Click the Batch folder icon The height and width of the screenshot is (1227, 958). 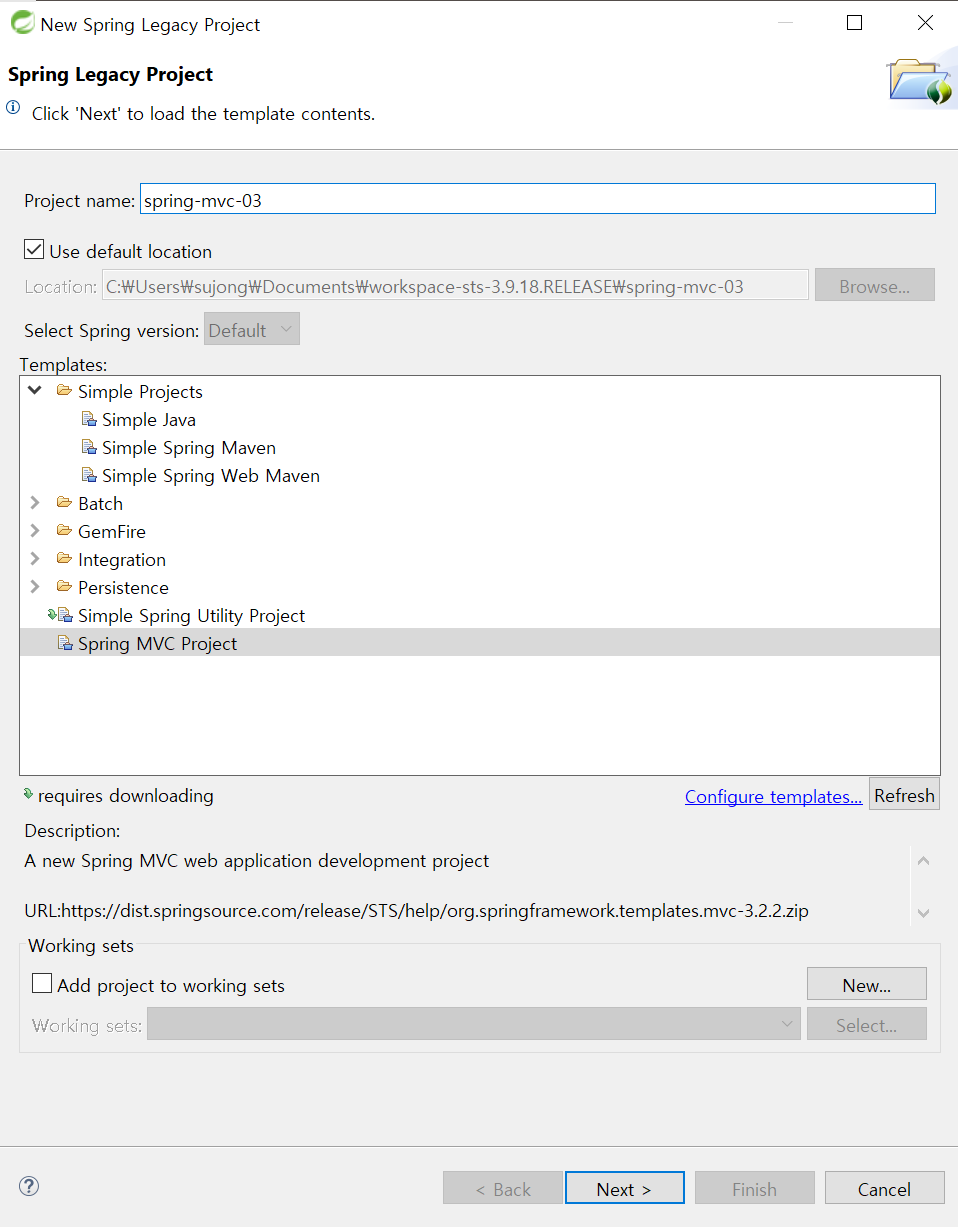pyautogui.click(x=65, y=503)
